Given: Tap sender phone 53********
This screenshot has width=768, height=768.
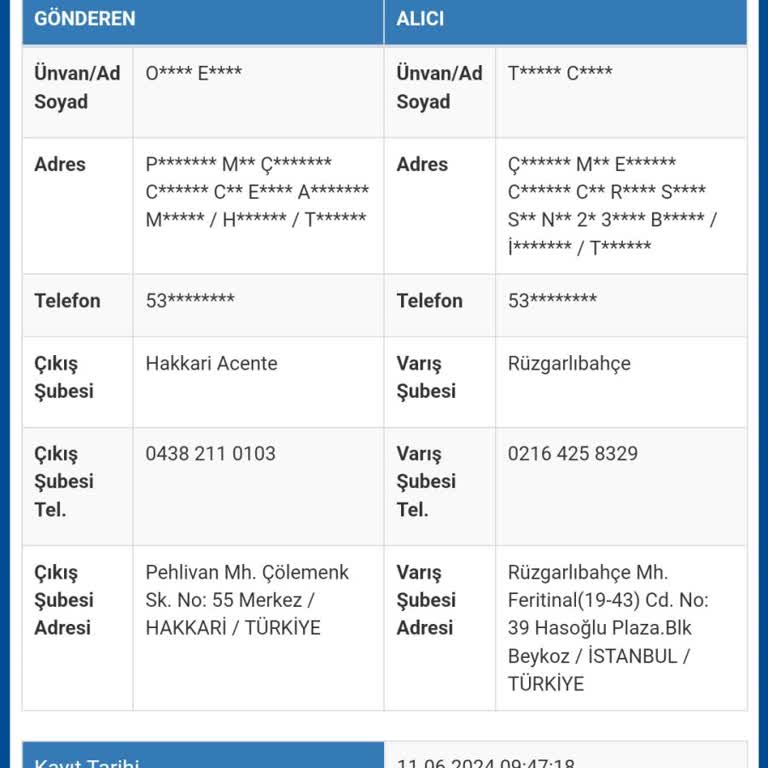Looking at the screenshot, I should 190,301.
